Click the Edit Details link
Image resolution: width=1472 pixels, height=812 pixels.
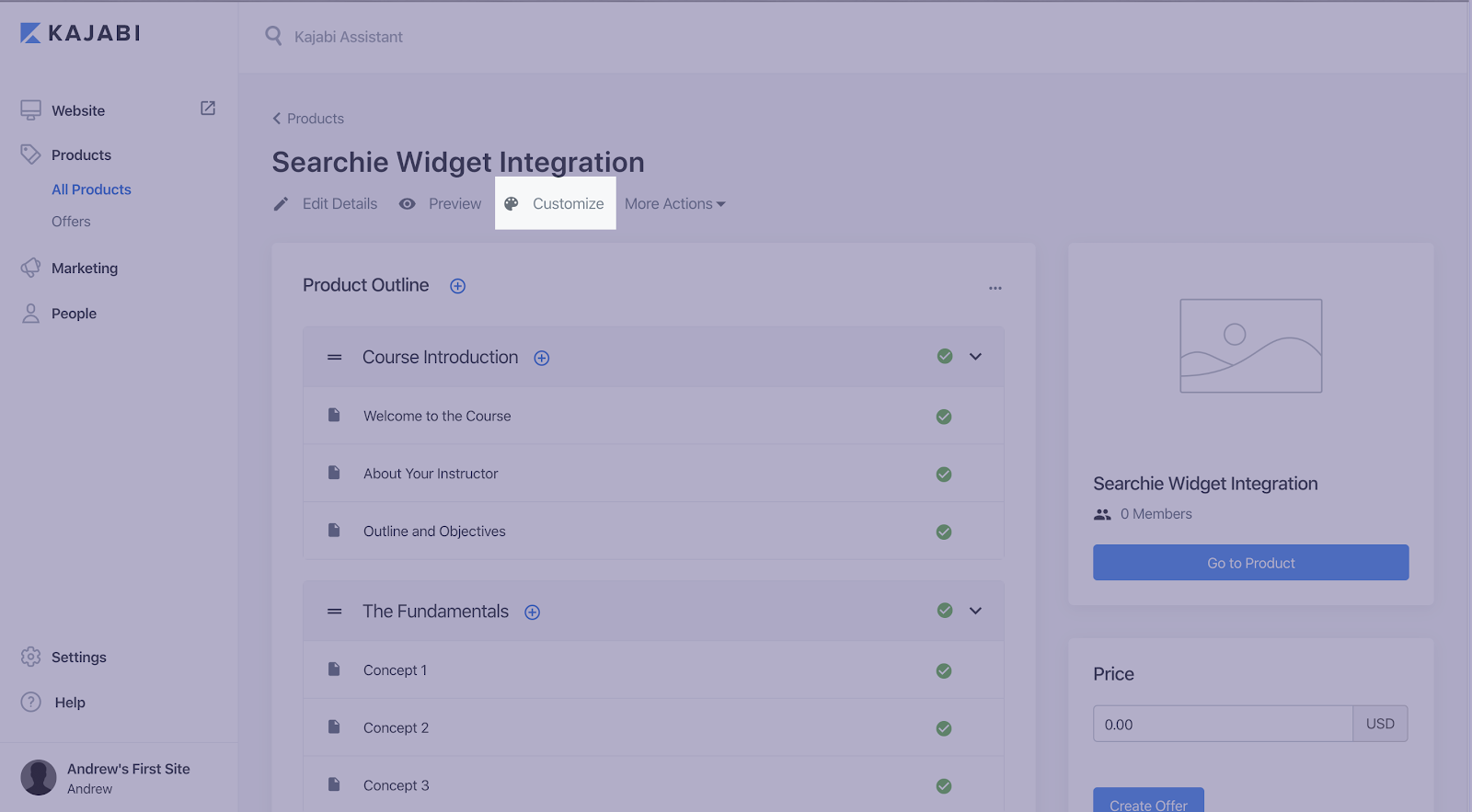339,204
